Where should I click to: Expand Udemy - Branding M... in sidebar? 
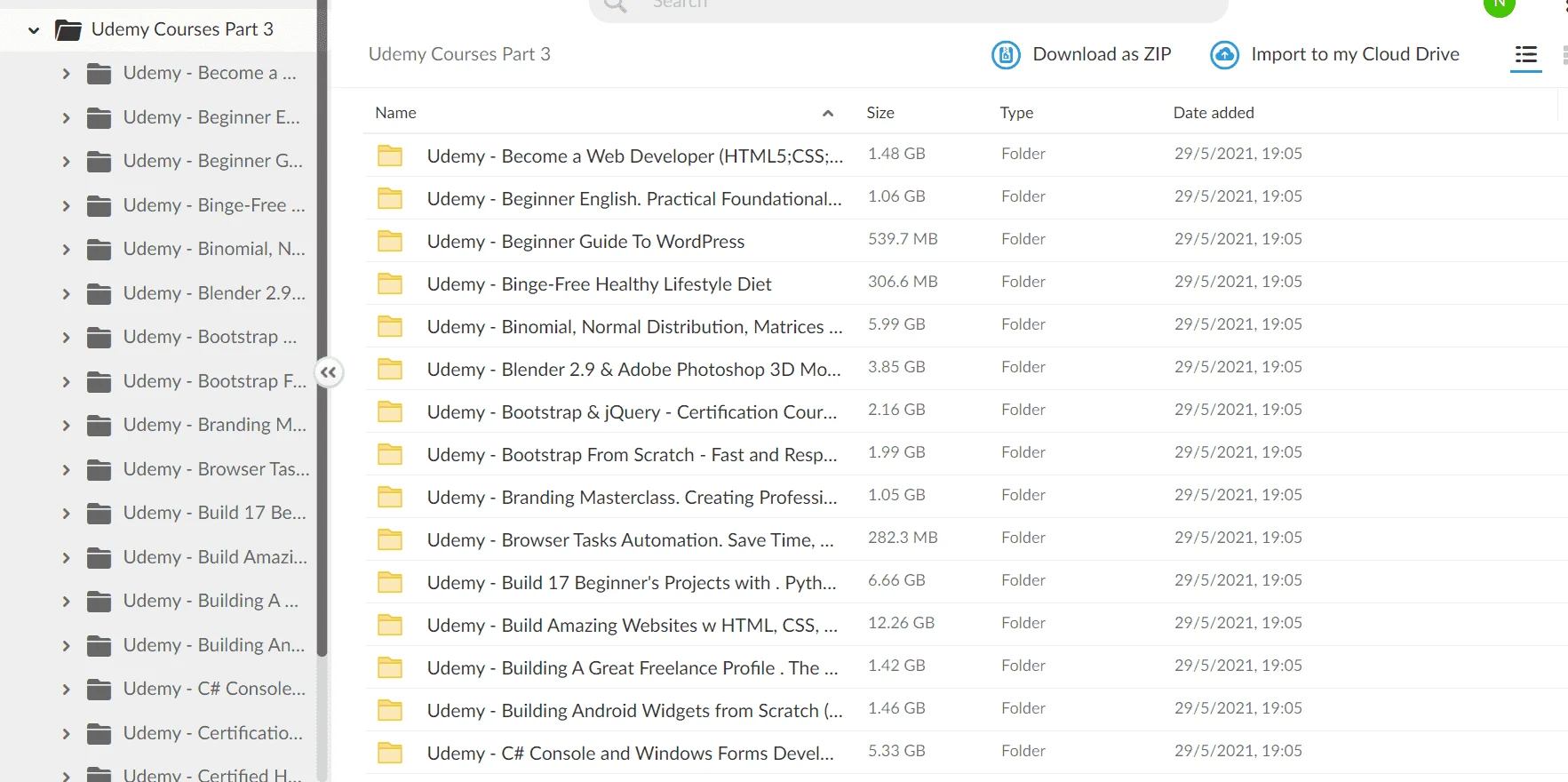[66, 426]
